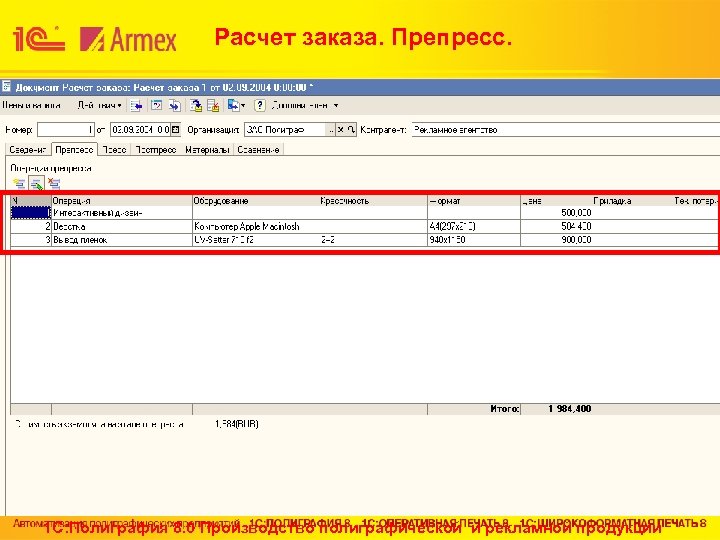Click the price cell 900,000
Screen dimensions: 720x540
point(557,240)
